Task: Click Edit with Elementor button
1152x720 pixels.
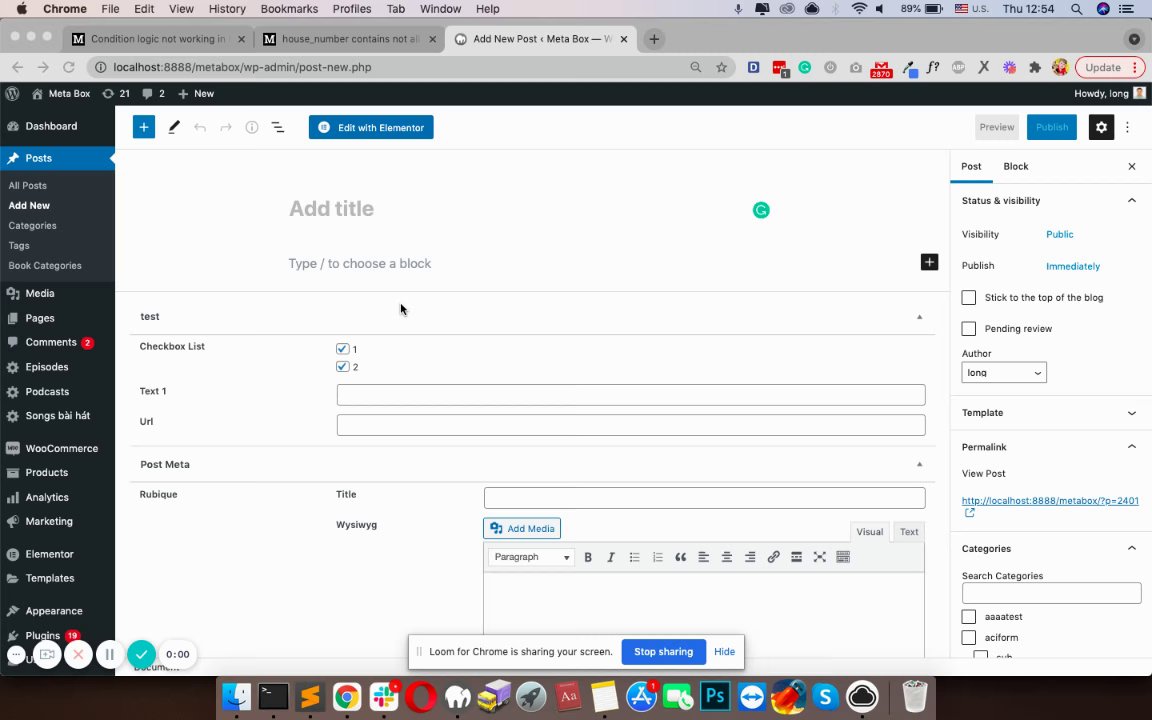Action: (371, 127)
